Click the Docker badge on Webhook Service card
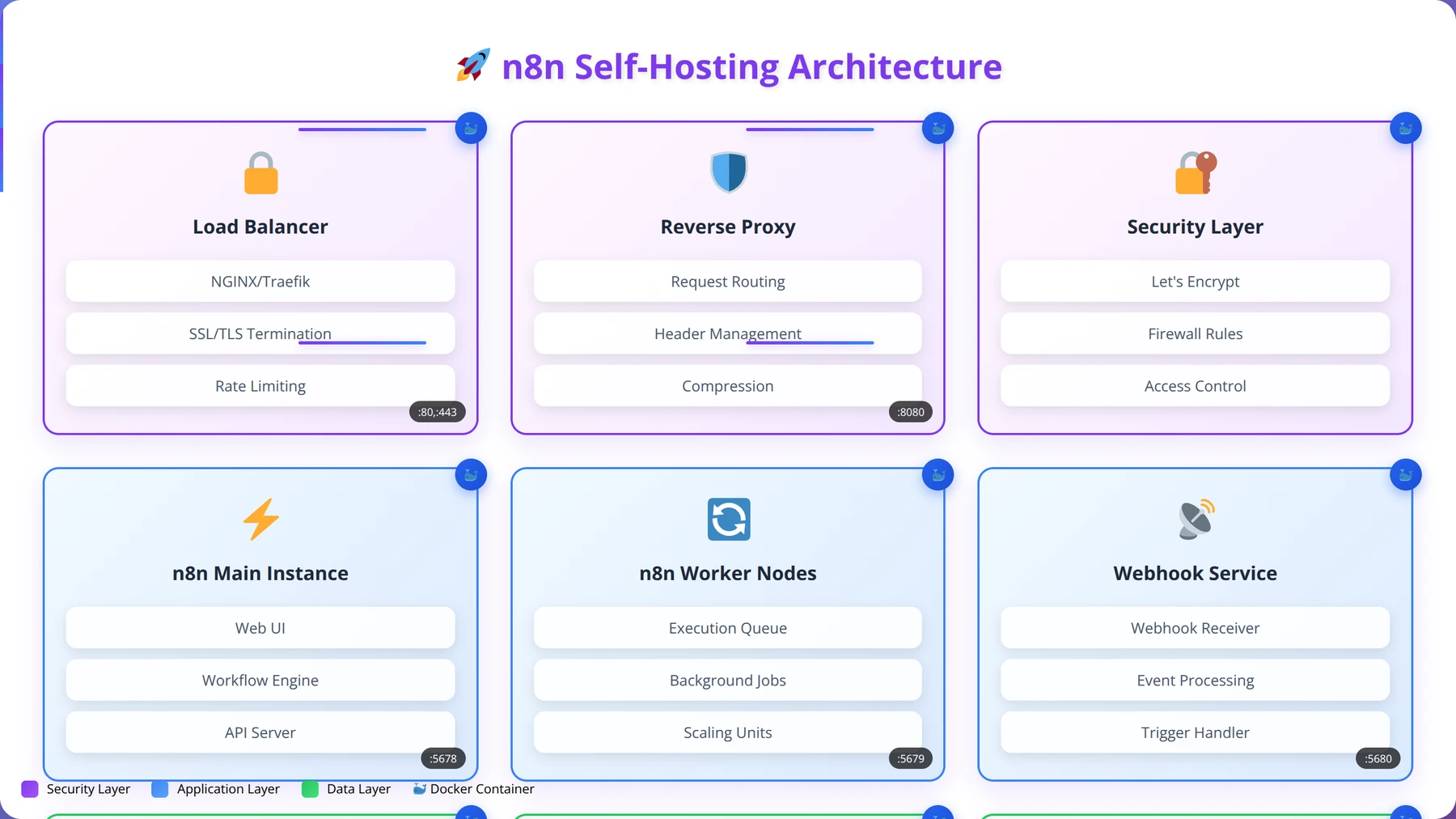The height and width of the screenshot is (819, 1456). click(x=1406, y=474)
